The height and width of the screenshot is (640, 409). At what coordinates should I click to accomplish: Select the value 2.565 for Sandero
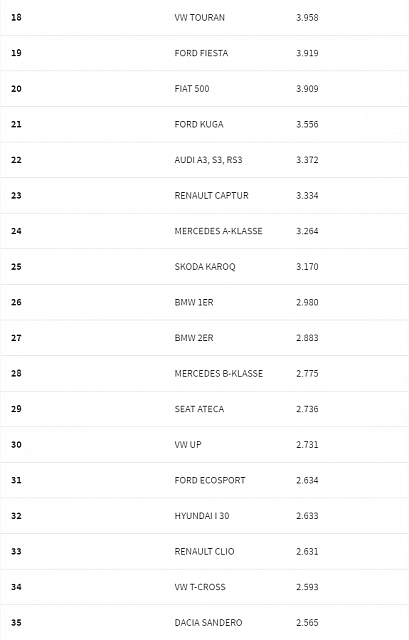click(x=307, y=622)
